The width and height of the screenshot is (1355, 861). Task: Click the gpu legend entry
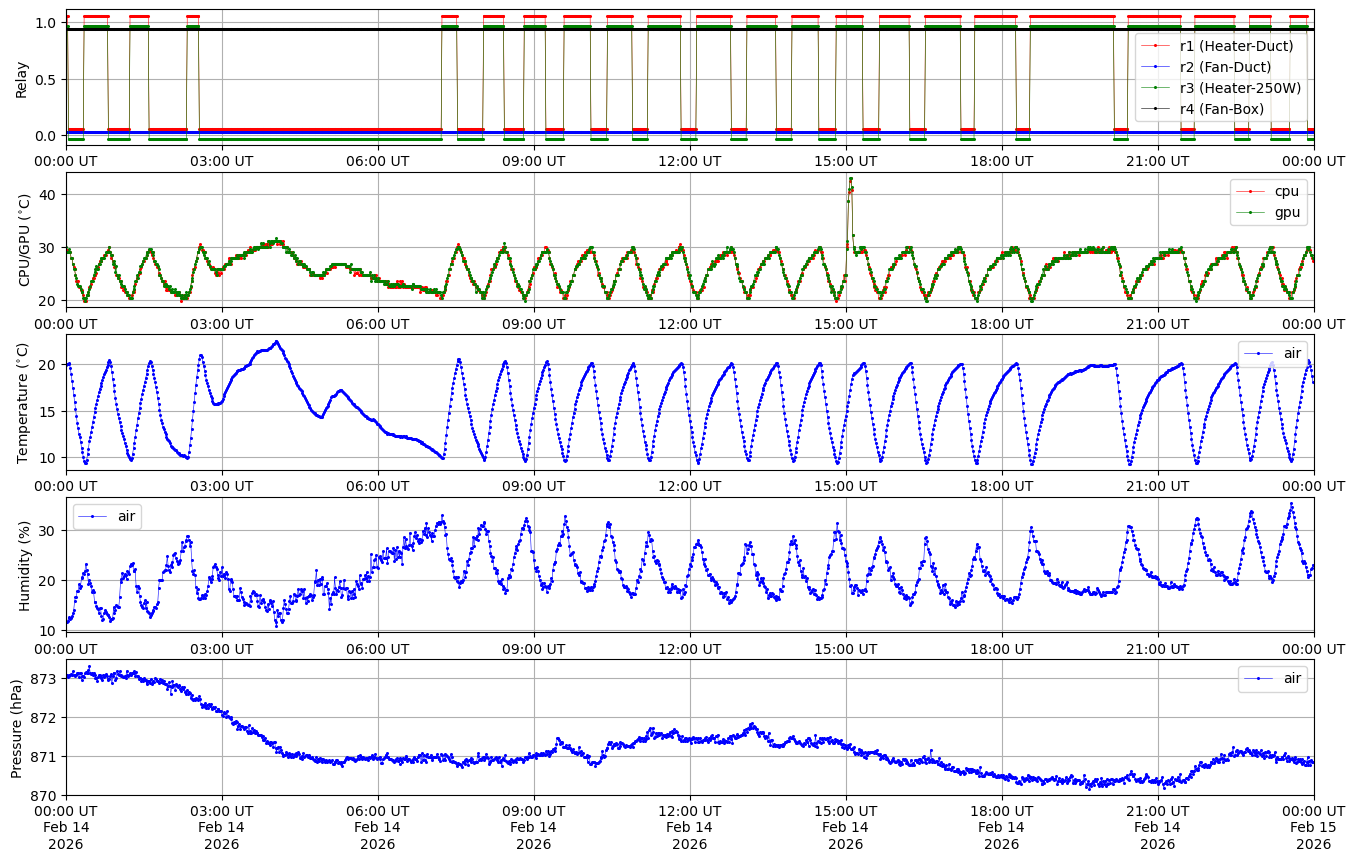(x=1278, y=212)
